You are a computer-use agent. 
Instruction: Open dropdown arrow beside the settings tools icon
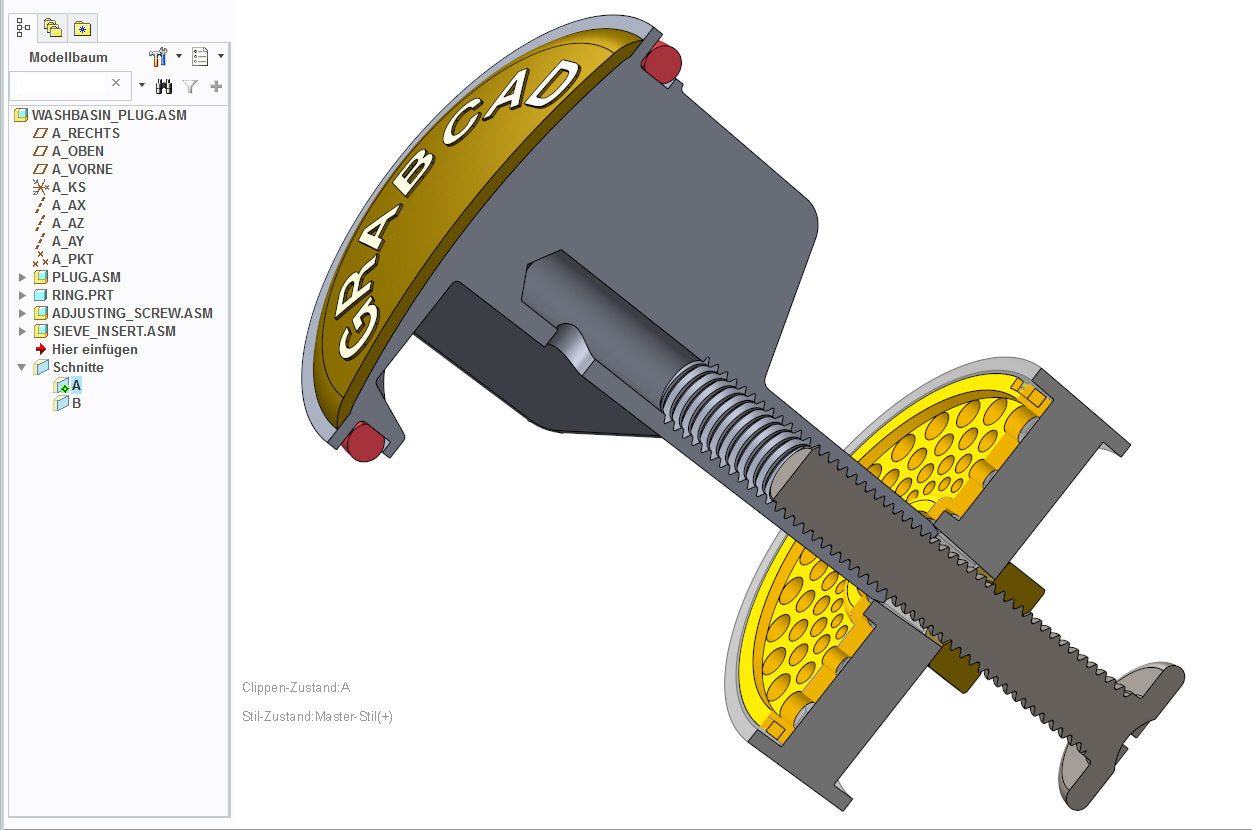(179, 56)
